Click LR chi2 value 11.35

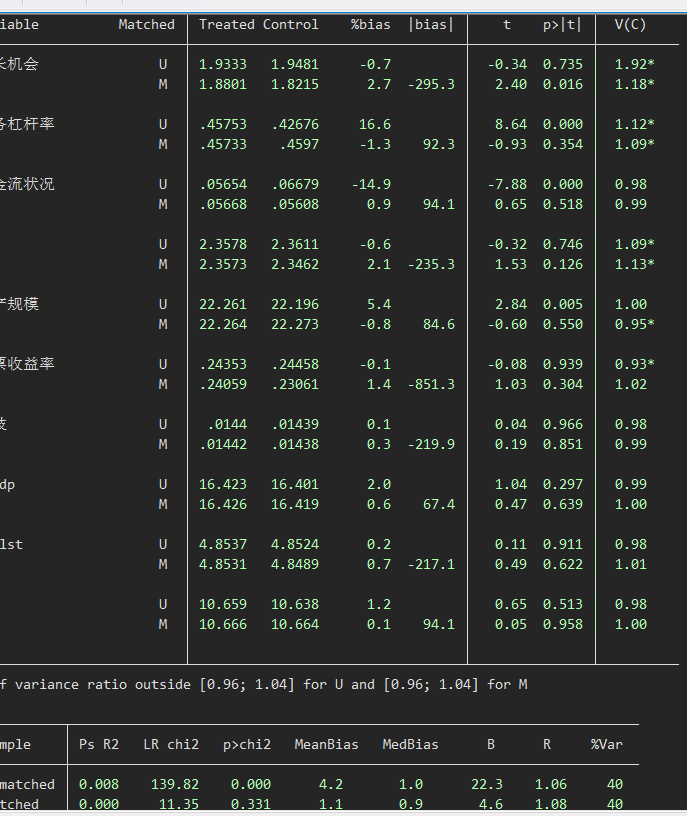179,805
